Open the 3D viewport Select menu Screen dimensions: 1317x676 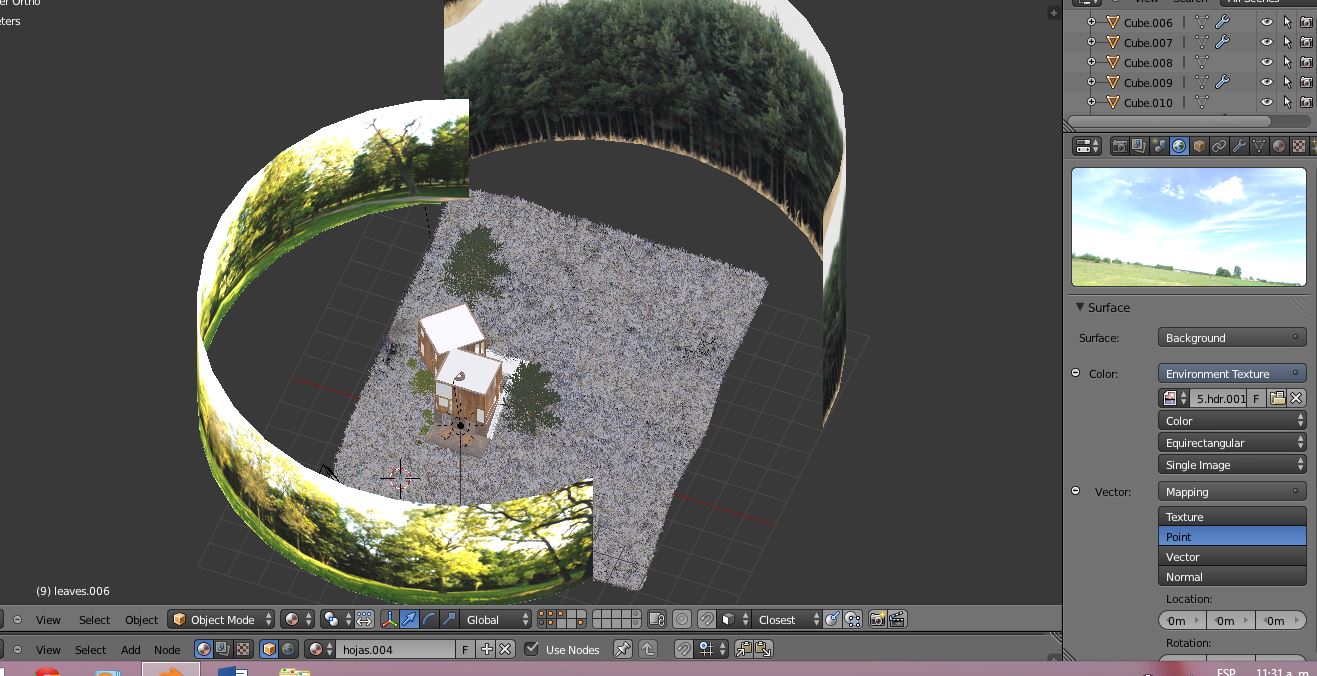pyautogui.click(x=94, y=620)
